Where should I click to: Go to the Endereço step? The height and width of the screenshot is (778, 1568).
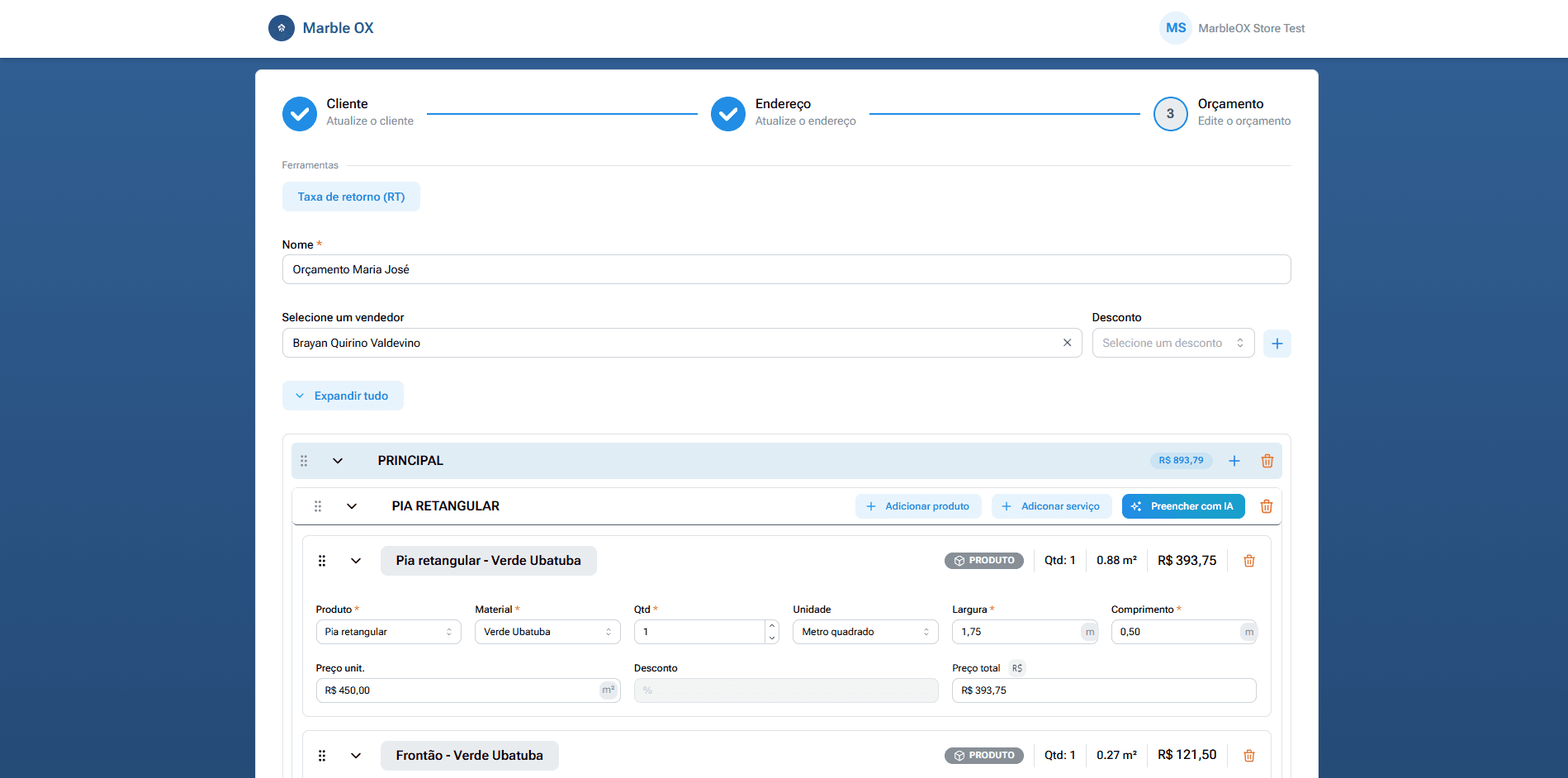click(728, 114)
